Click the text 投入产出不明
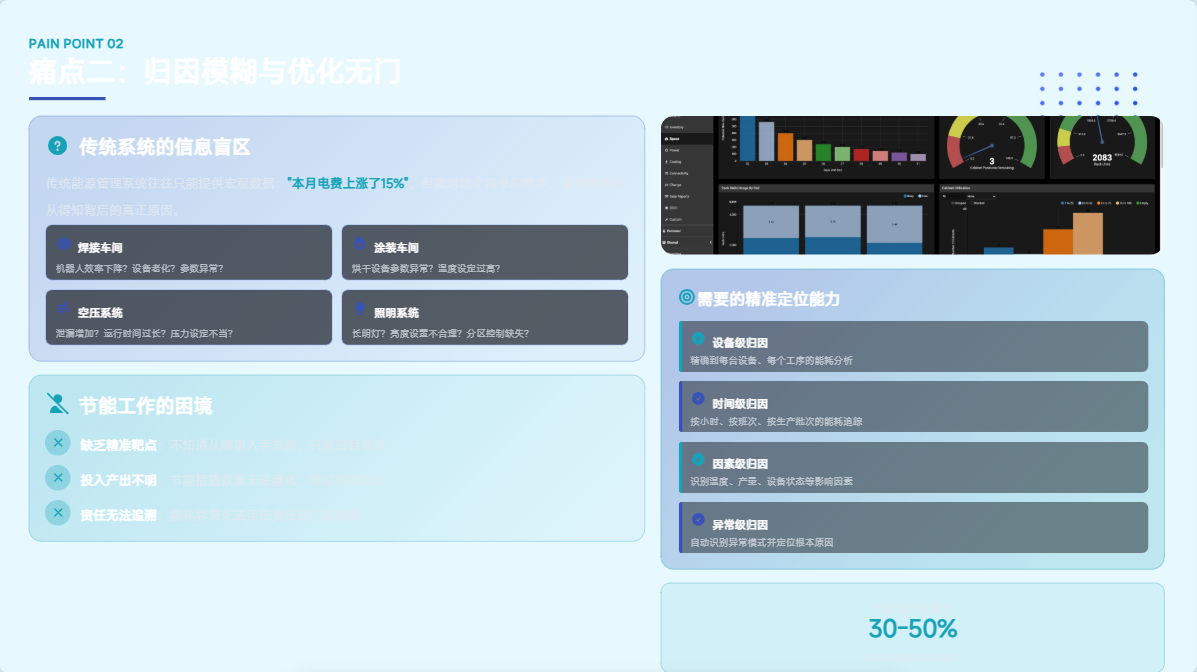The image size is (1197, 672). [x=118, y=480]
